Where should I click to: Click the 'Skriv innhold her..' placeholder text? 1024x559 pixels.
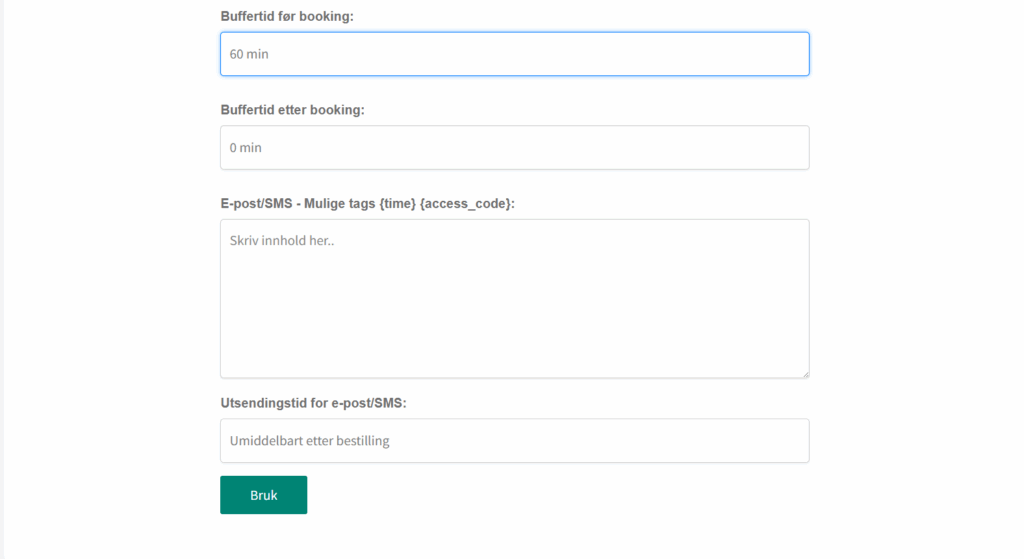click(281, 241)
